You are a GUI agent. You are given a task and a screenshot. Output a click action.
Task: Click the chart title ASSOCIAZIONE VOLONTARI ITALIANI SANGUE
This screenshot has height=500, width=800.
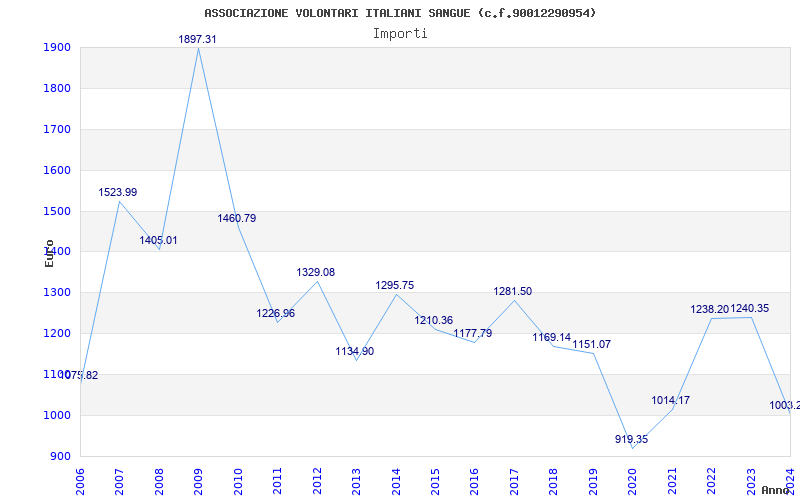(x=400, y=13)
